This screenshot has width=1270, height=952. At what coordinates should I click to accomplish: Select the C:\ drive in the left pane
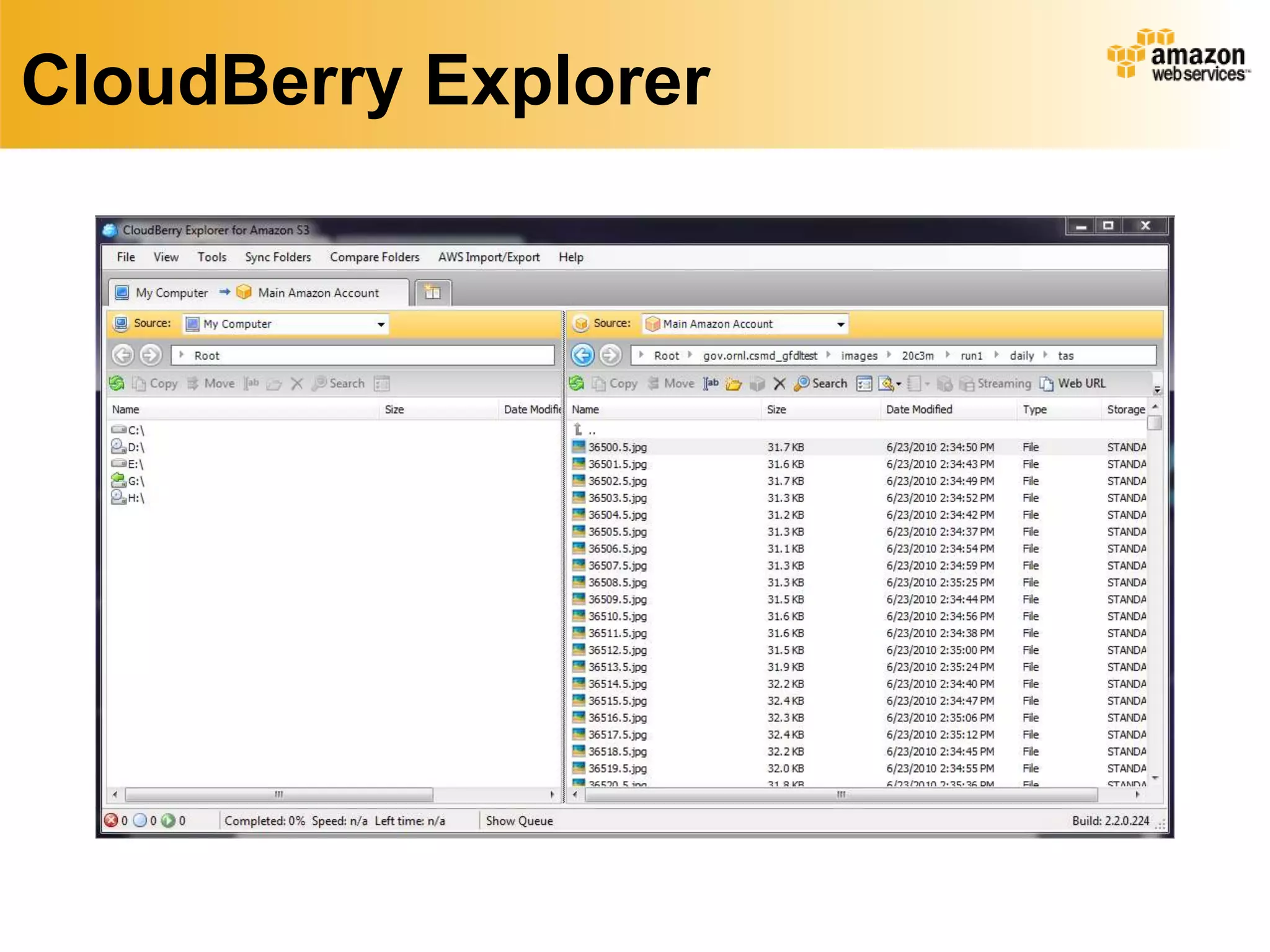[x=128, y=430]
